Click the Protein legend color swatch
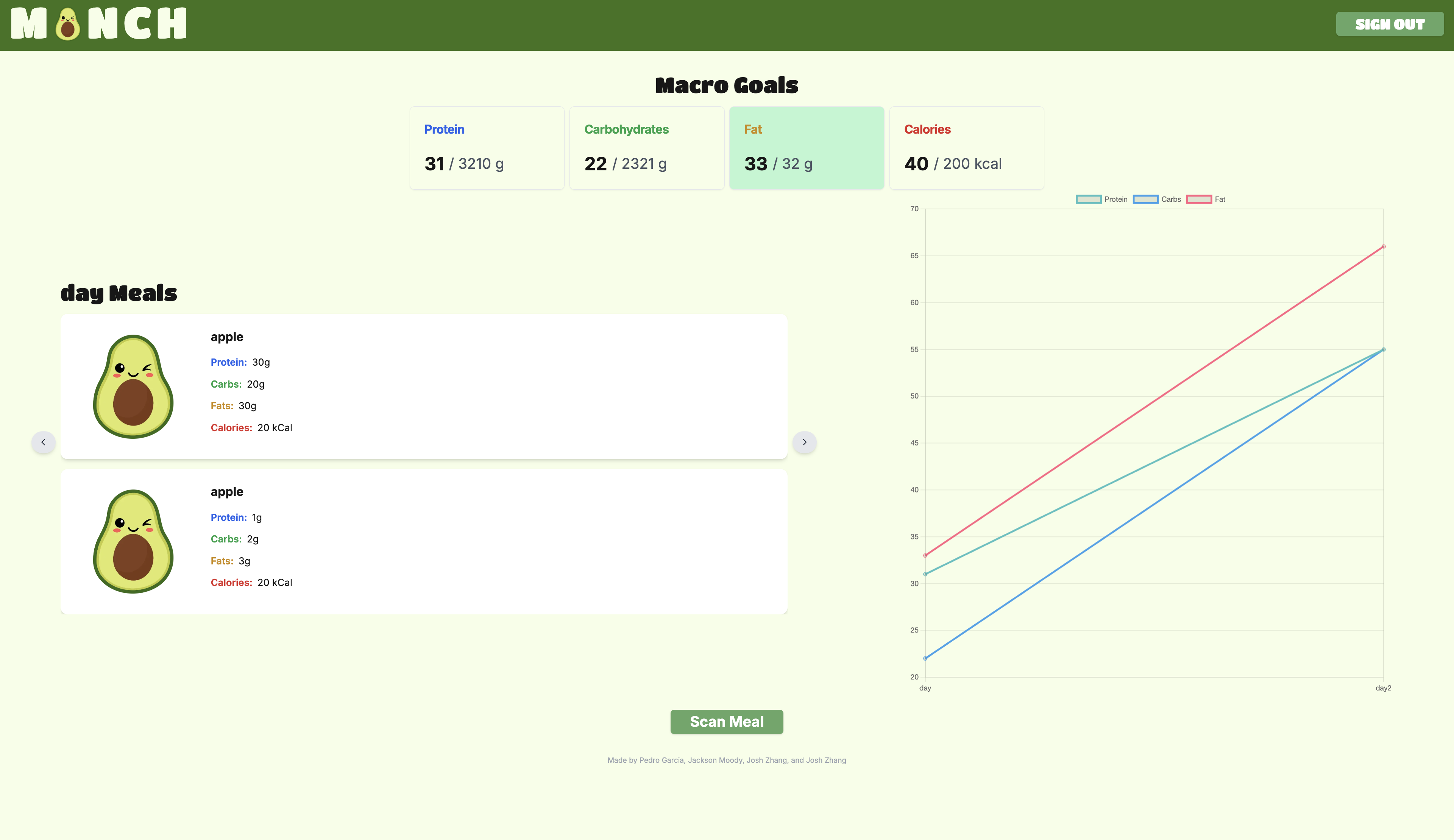 [1088, 199]
